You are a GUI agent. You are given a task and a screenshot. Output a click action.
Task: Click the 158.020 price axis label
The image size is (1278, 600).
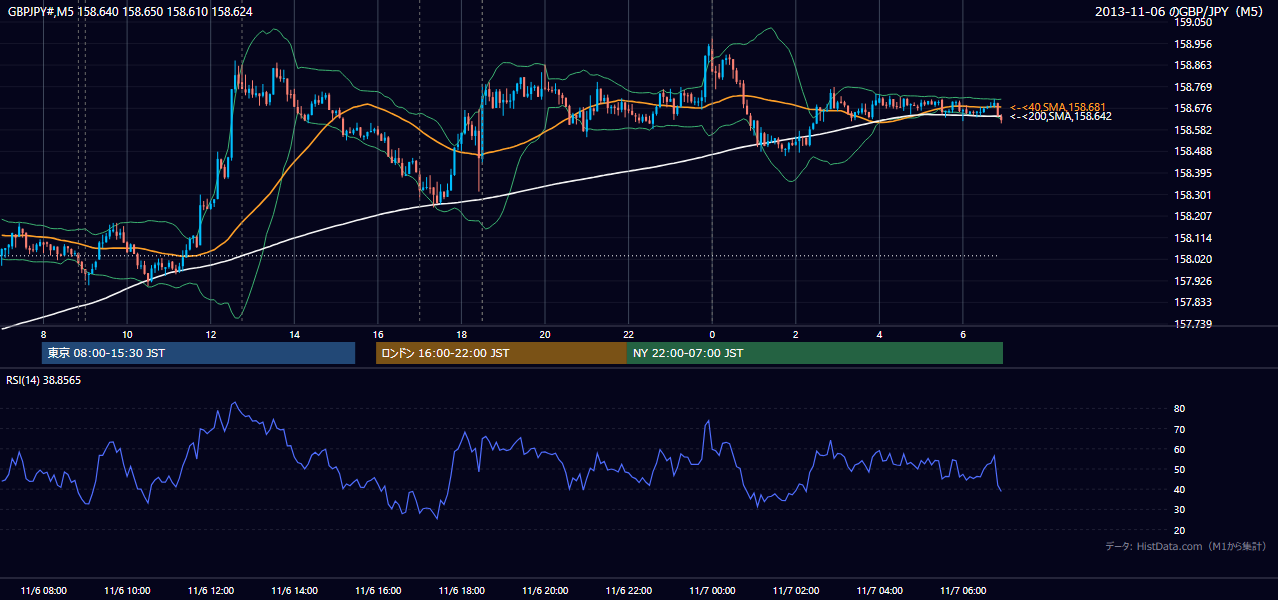coord(1193,259)
